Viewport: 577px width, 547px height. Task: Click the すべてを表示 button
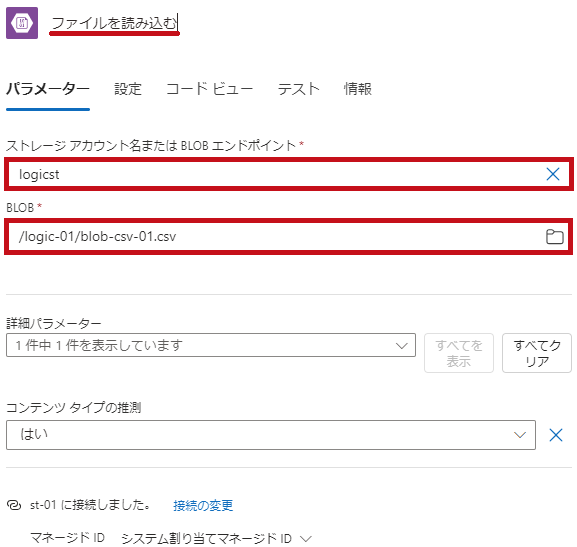pos(459,353)
